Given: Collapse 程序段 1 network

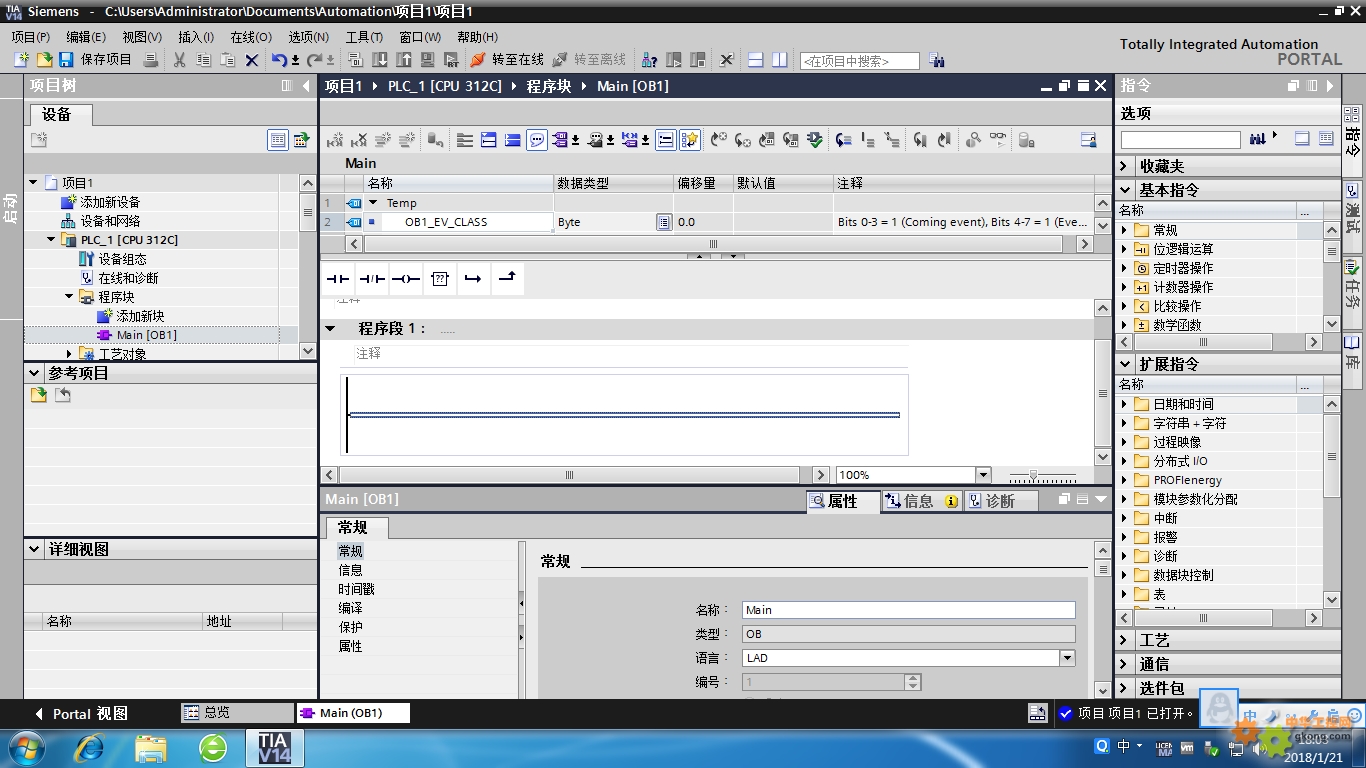Looking at the screenshot, I should [331, 328].
